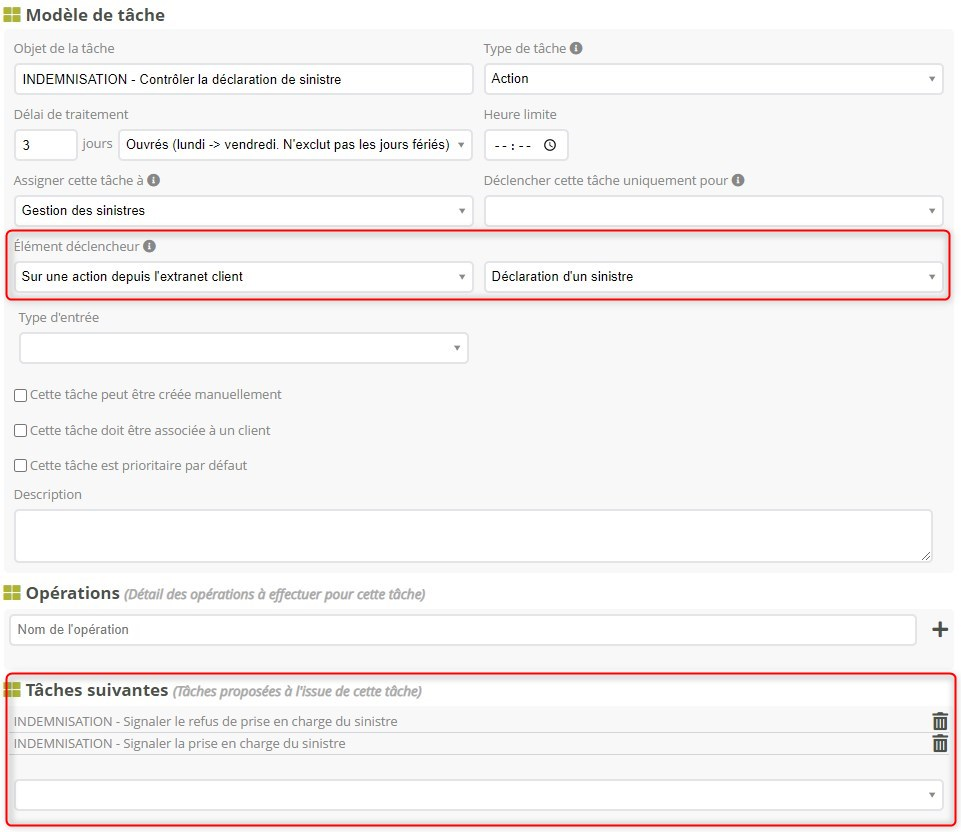Click info icon beside Assigner cette tâche à

(x=154, y=181)
